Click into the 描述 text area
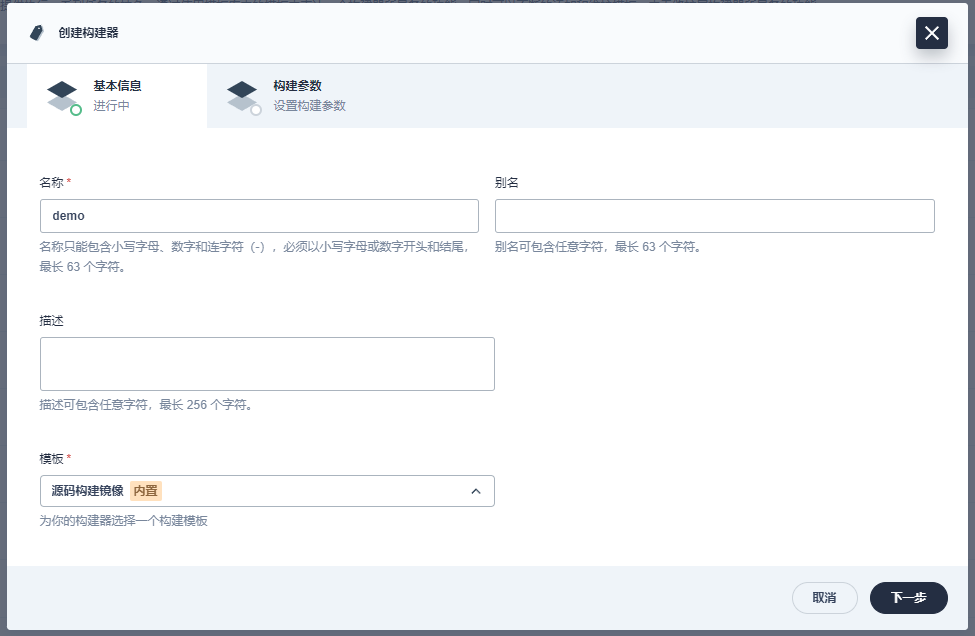975x636 pixels. [x=267, y=364]
